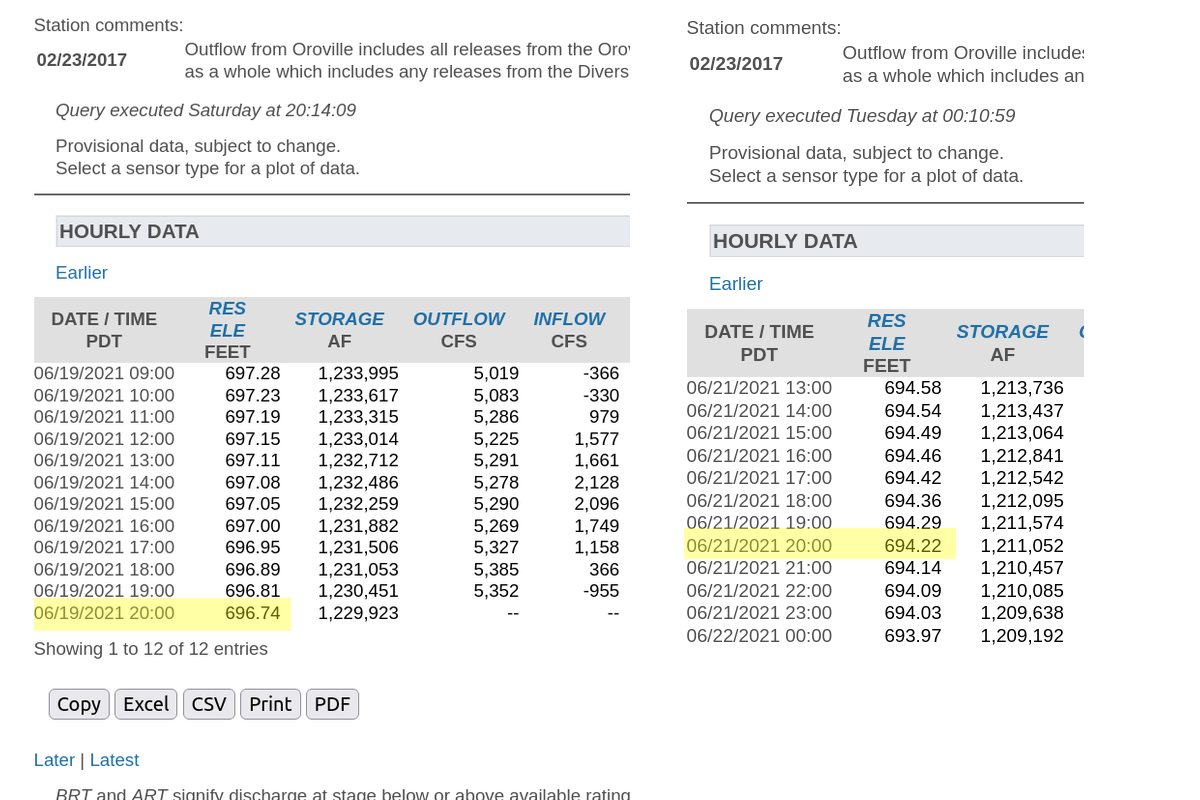Select the right HOURLY DATA heading

[785, 241]
